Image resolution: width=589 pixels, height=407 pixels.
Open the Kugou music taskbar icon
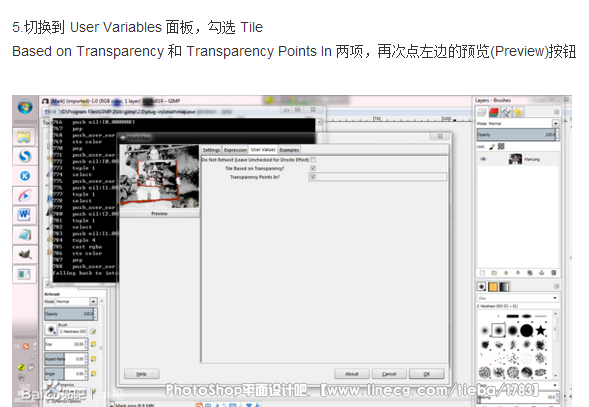(25, 176)
